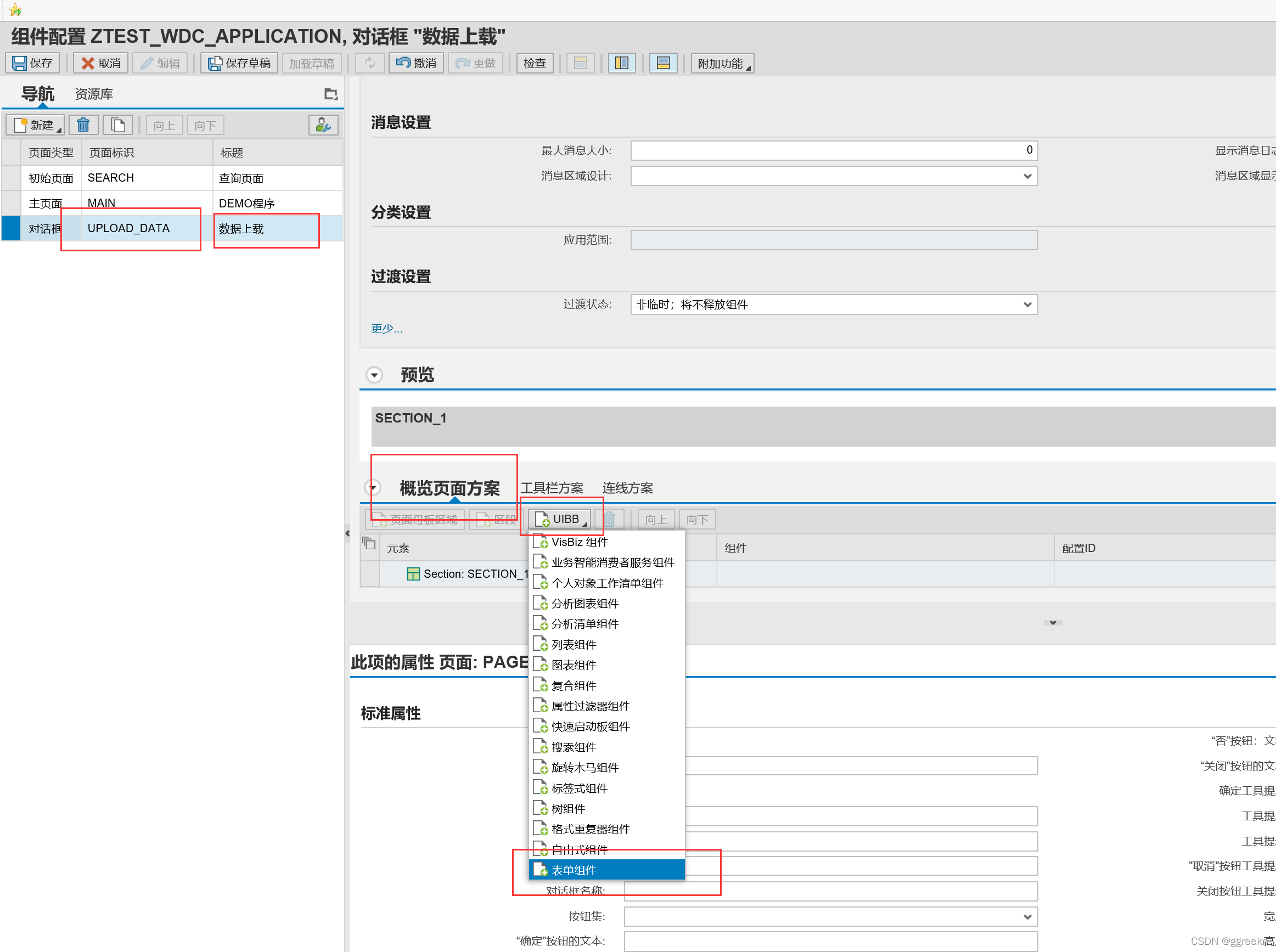Open the 过渡状态 dropdown
Screen dimensions: 1276x952
1027,305
